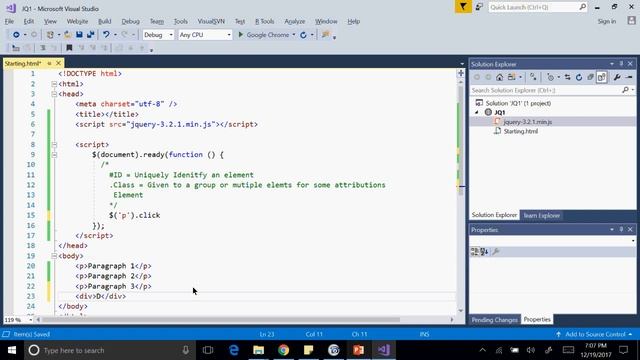The image size is (640, 360).
Task: Click the Collapse All icon in Solution Explorer
Action: tap(590, 77)
